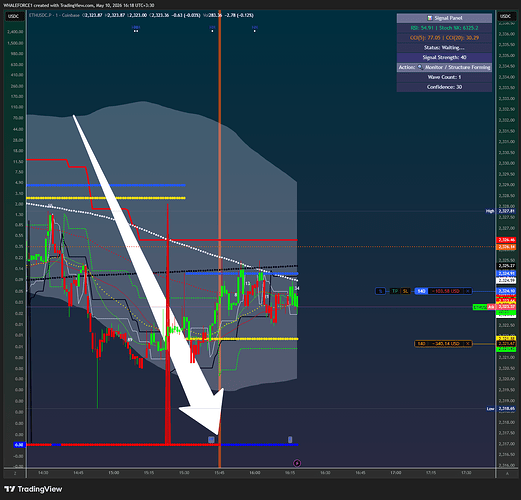This screenshot has width=521, height=500.
Task: Click the purple replay marker icon near time axis
Action: point(297,463)
